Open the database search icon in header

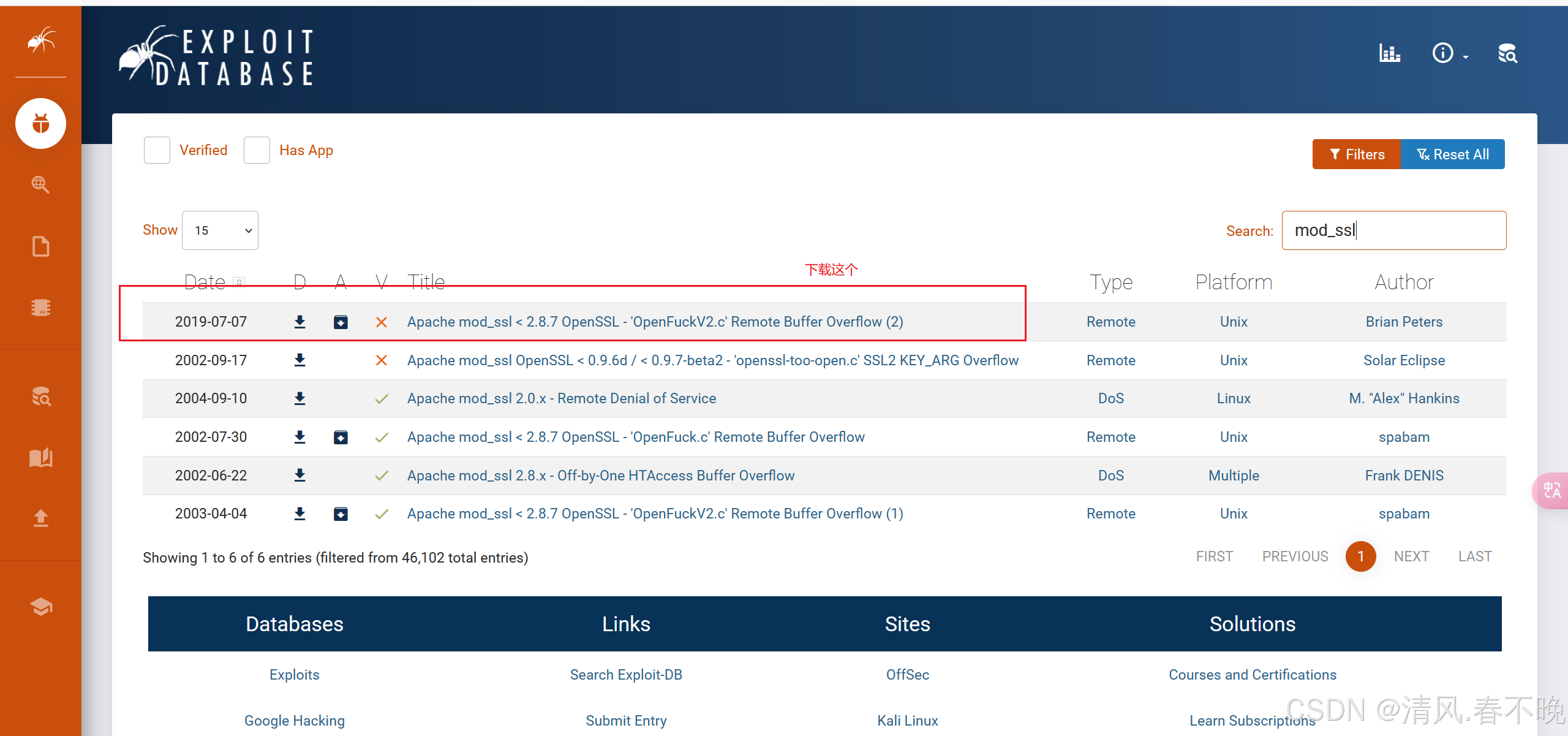[x=1507, y=53]
